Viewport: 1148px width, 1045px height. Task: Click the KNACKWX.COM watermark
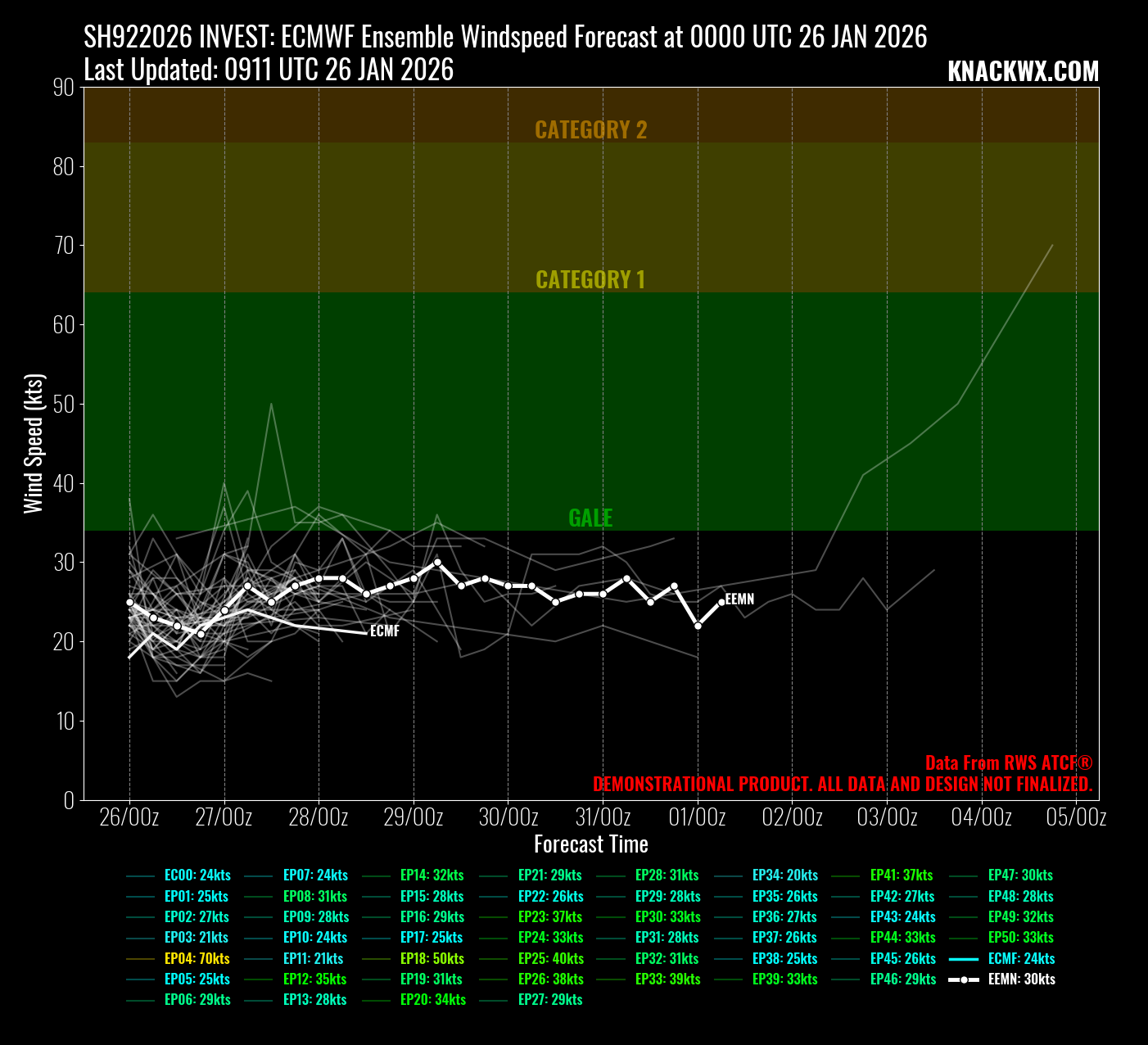coord(1023,72)
